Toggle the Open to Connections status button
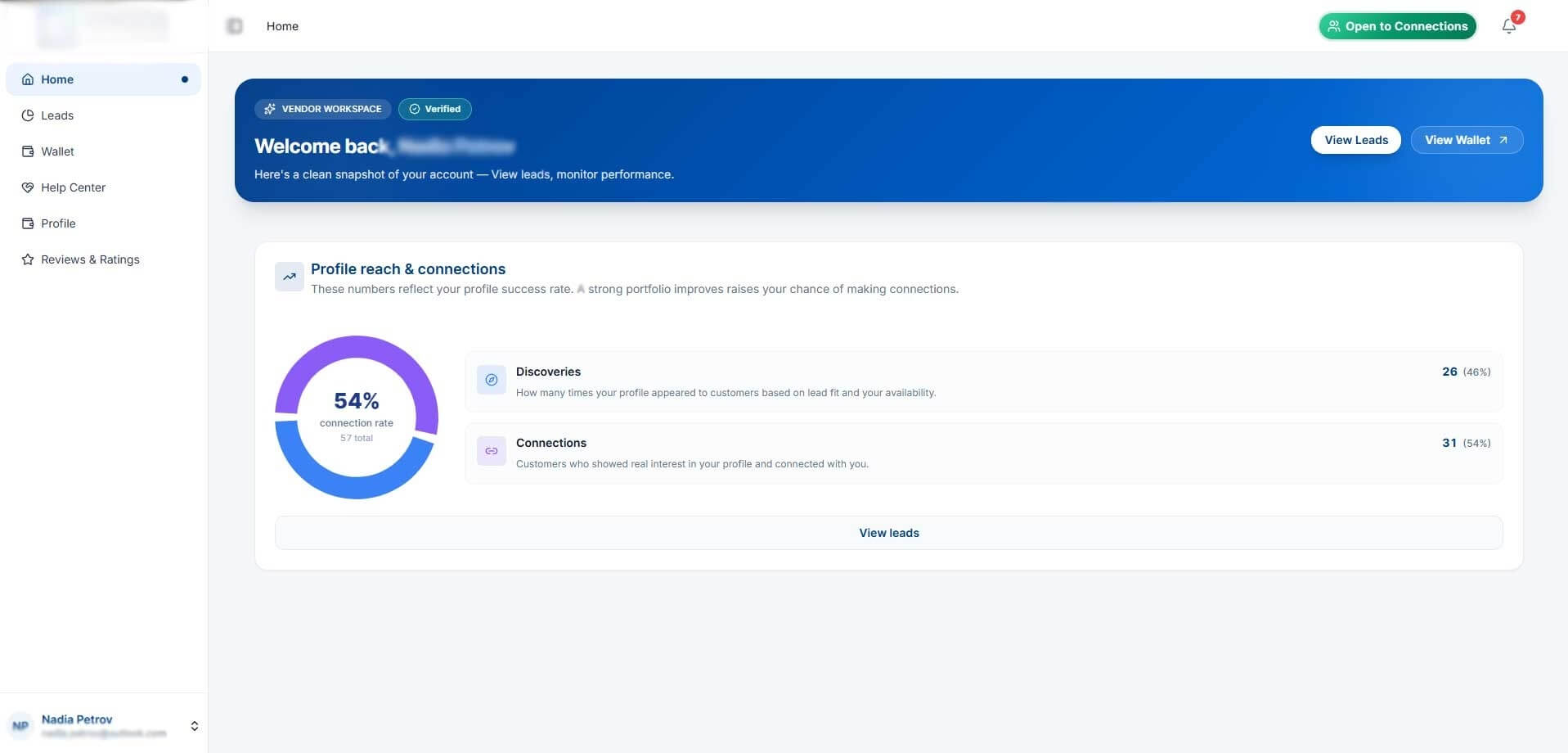Image resolution: width=1568 pixels, height=753 pixels. click(1398, 26)
